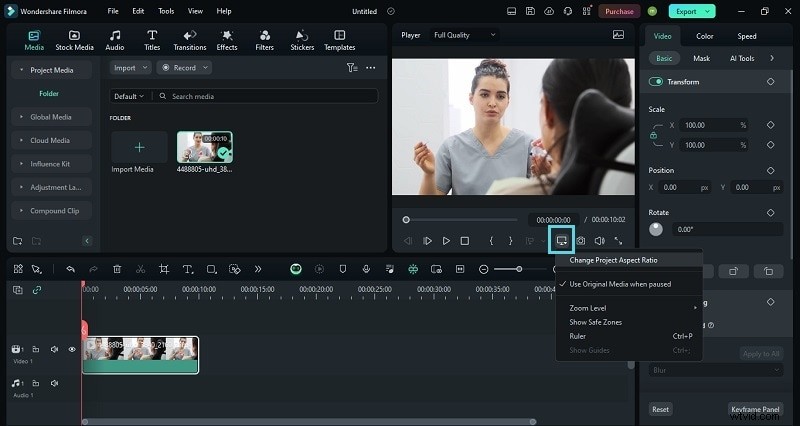Open the Record dropdown

pyautogui.click(x=184, y=67)
